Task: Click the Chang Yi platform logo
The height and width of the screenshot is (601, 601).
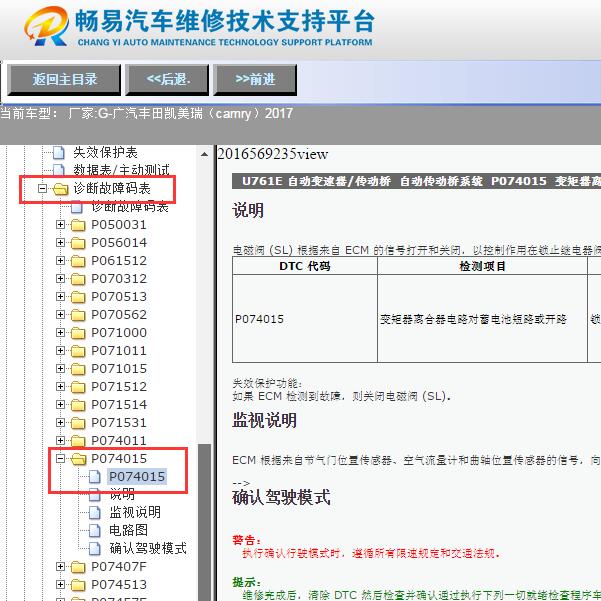Action: (x=46, y=26)
